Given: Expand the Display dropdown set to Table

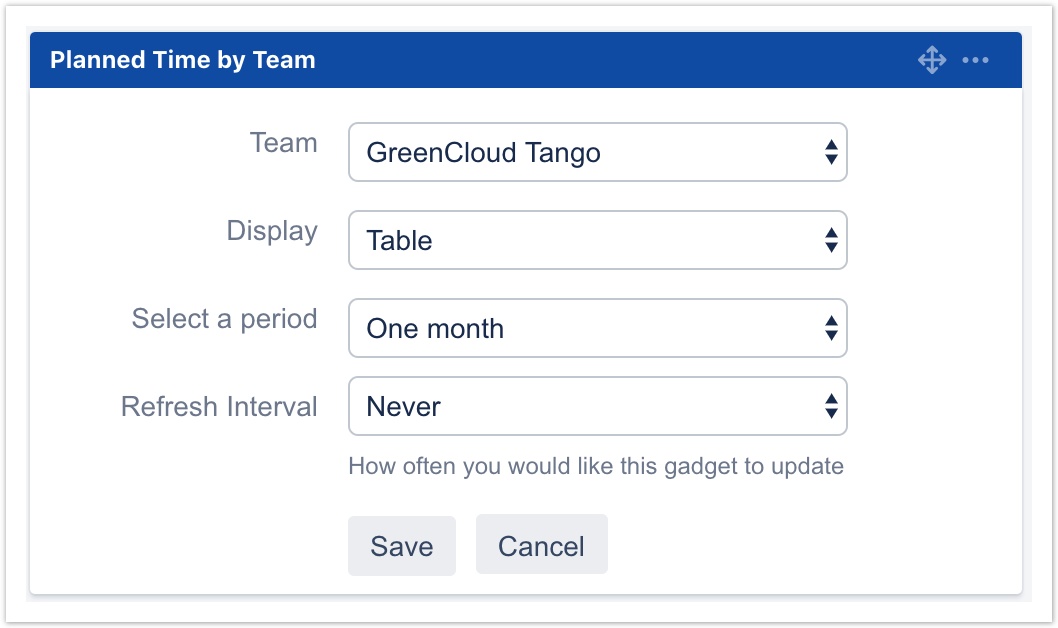Looking at the screenshot, I should point(597,240).
